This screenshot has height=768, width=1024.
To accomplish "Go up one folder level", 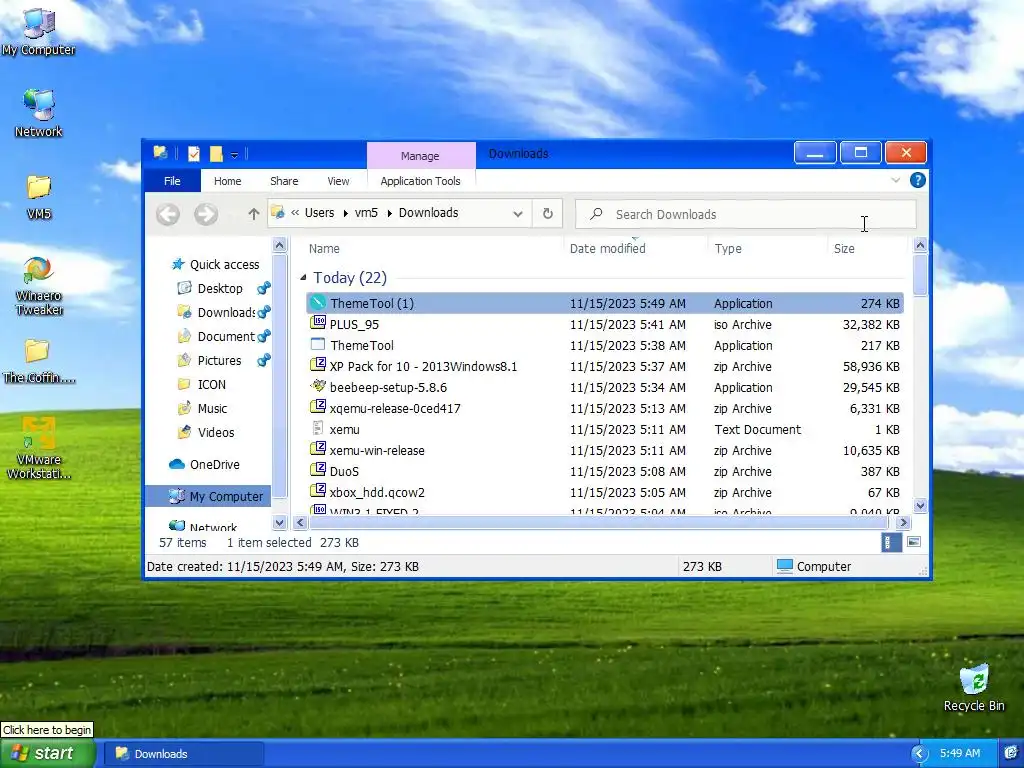I will pos(253,214).
